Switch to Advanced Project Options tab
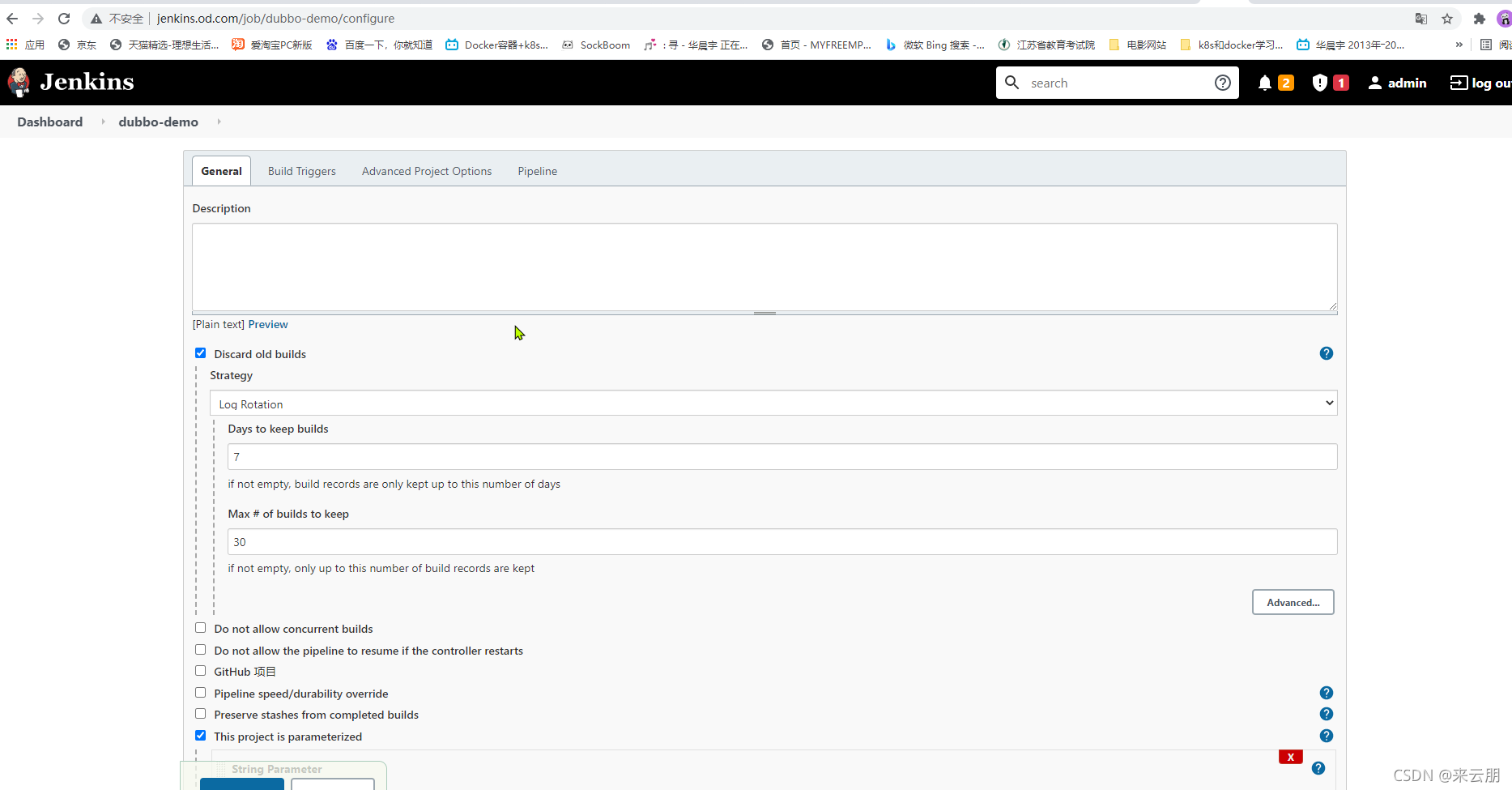This screenshot has height=790, width=1512. point(427,171)
